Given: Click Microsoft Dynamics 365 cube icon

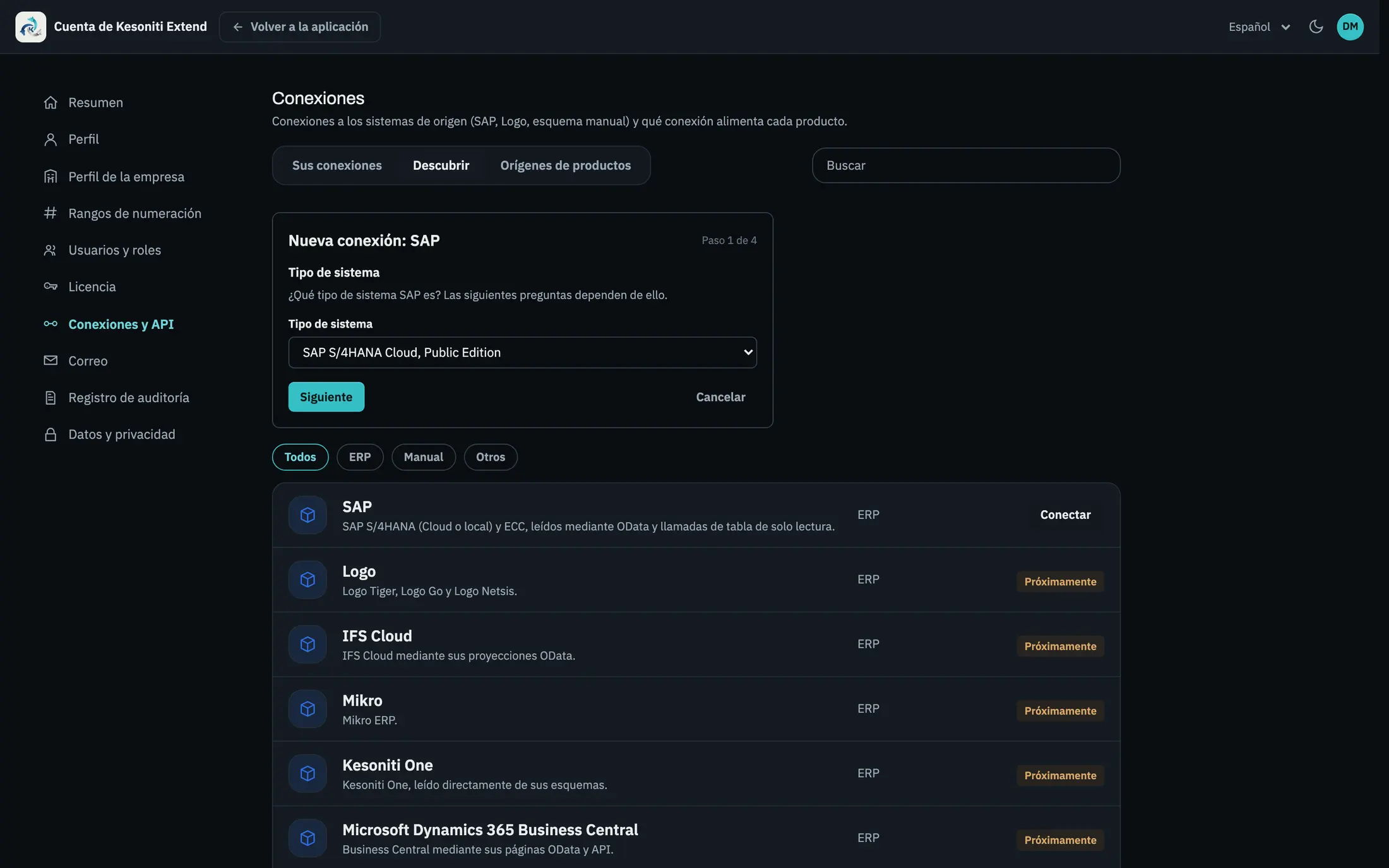Looking at the screenshot, I should (x=307, y=838).
